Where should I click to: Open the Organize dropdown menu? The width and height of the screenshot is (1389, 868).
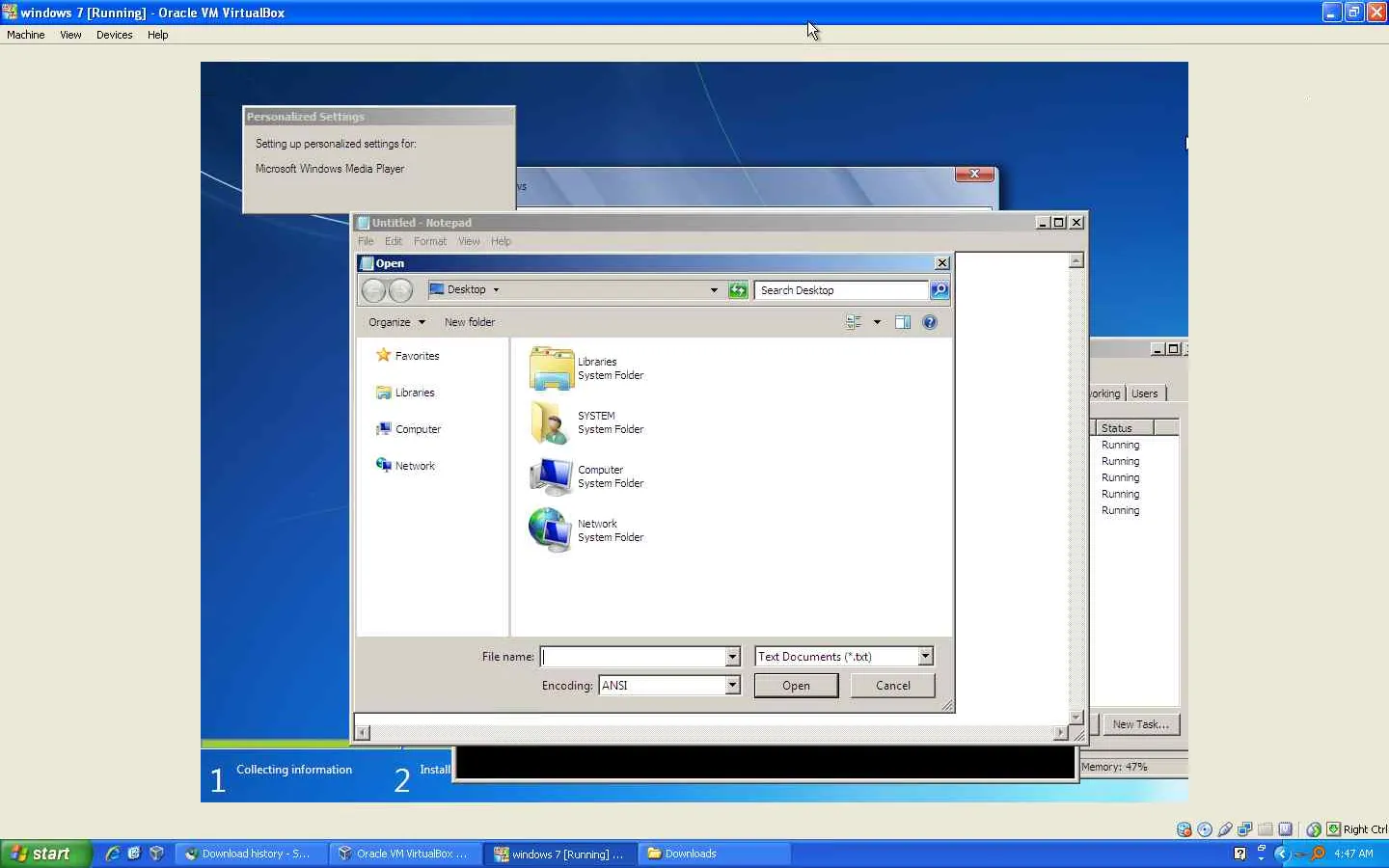tap(396, 323)
